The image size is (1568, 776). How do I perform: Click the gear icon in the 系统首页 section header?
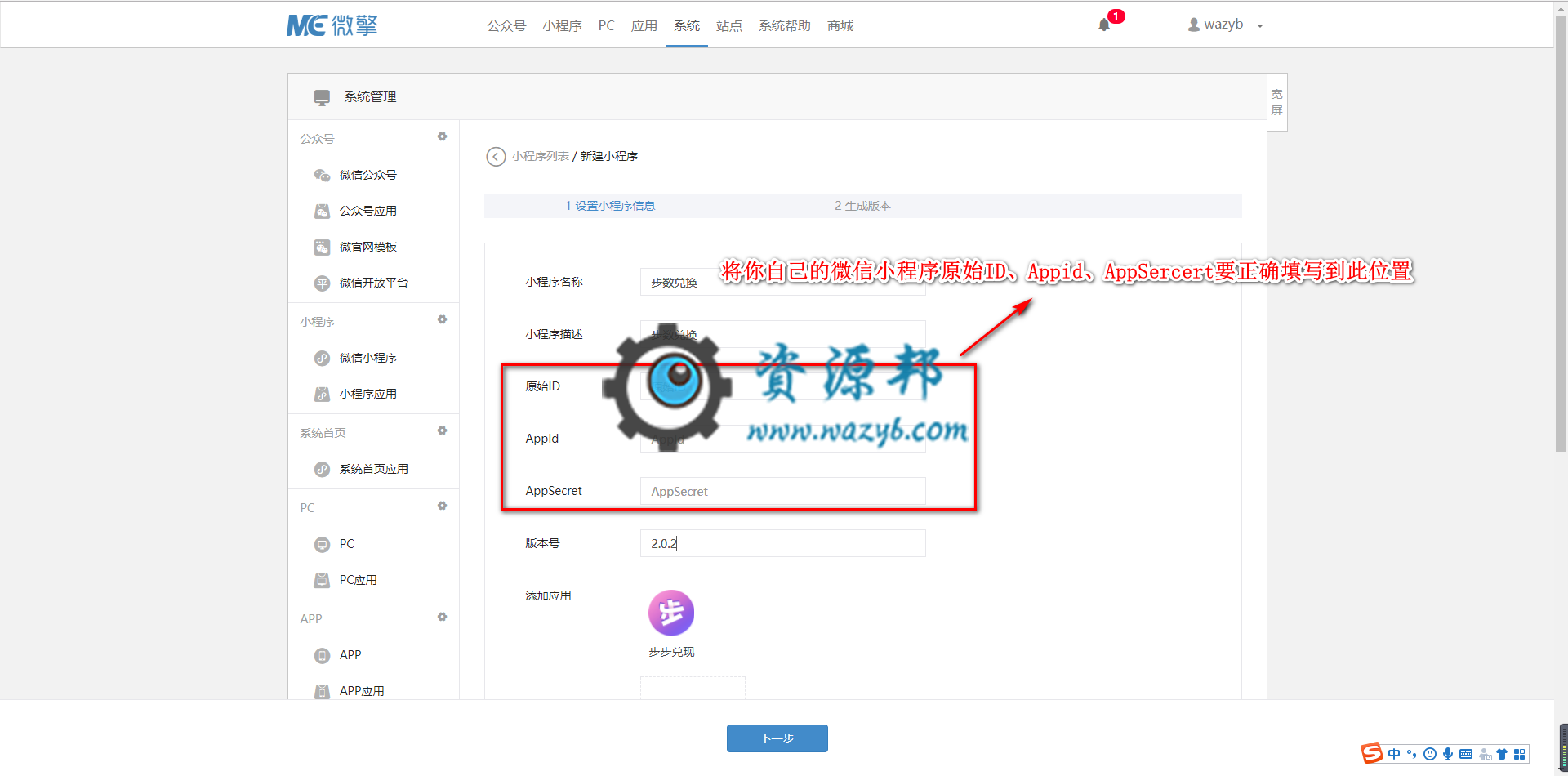(442, 430)
